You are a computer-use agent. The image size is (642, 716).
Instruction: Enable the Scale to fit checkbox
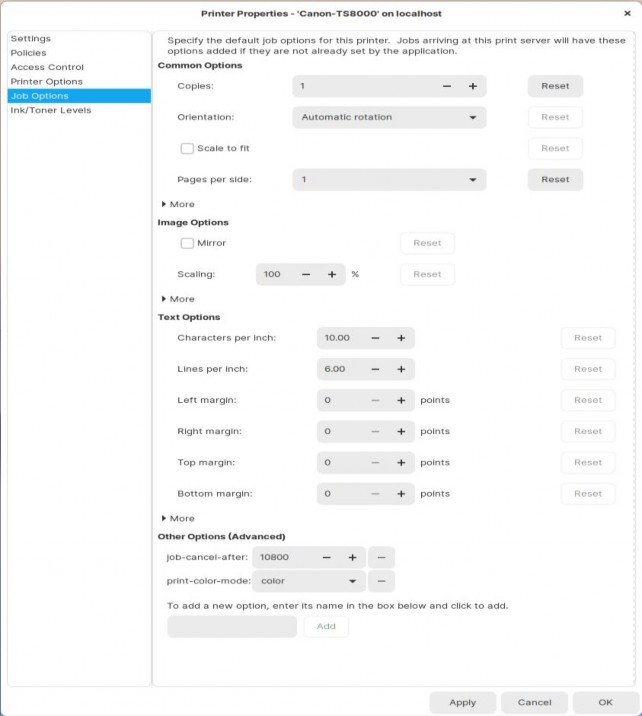click(187, 148)
